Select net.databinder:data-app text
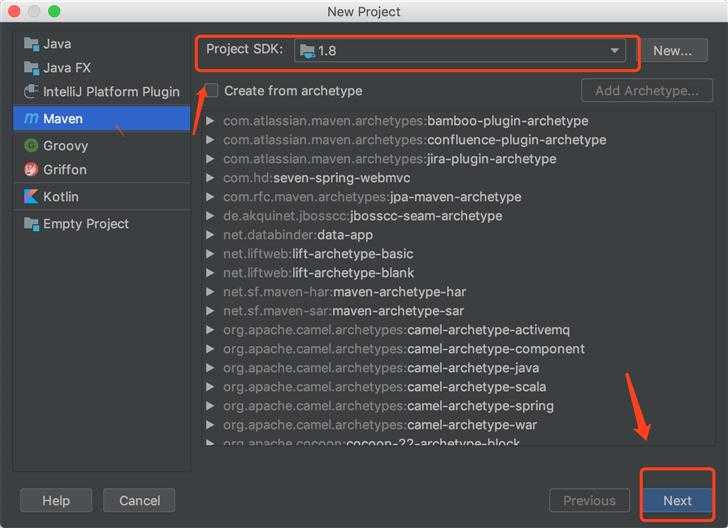Viewport: 728px width, 528px height. pos(298,235)
